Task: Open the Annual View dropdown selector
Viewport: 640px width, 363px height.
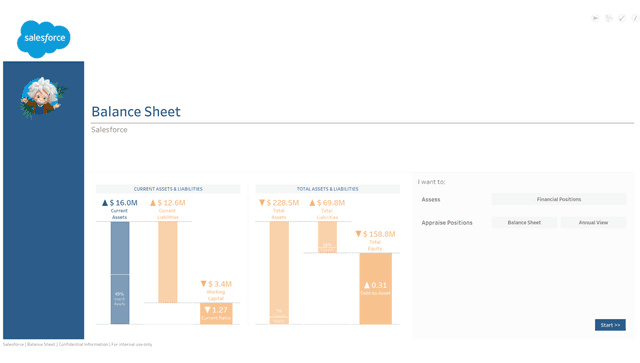Action: click(x=593, y=223)
